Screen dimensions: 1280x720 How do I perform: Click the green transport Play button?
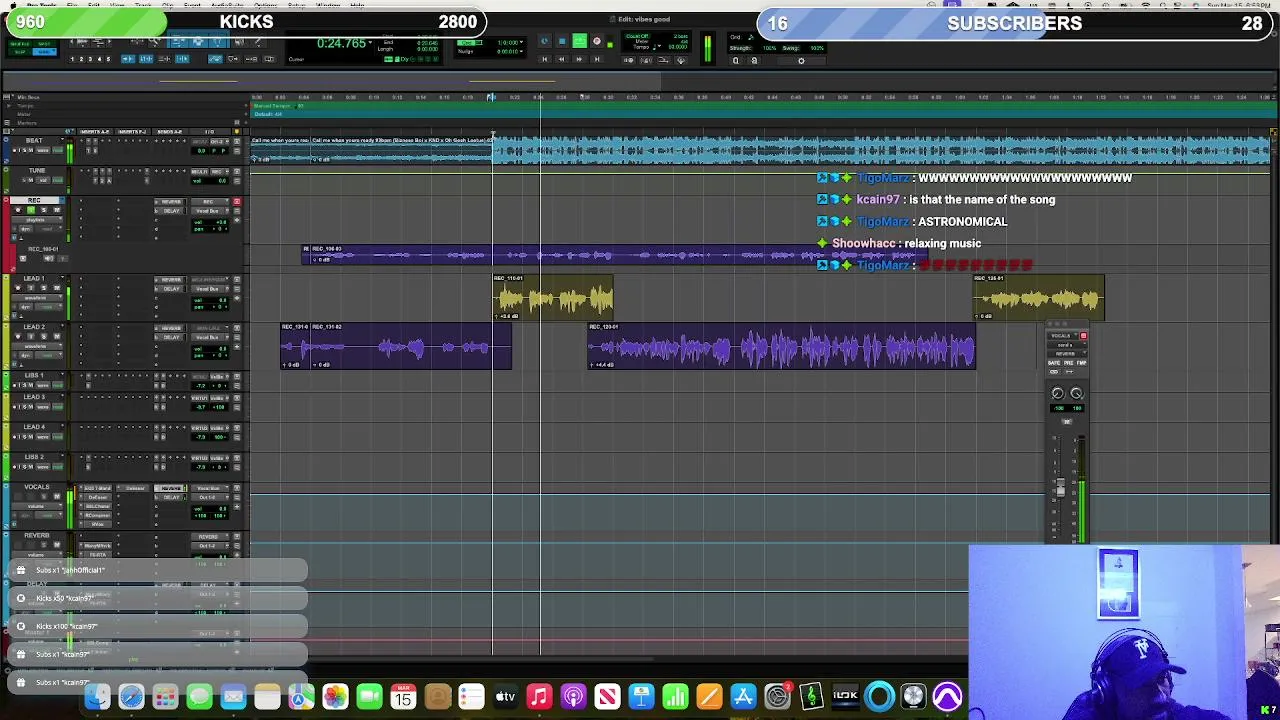click(579, 41)
